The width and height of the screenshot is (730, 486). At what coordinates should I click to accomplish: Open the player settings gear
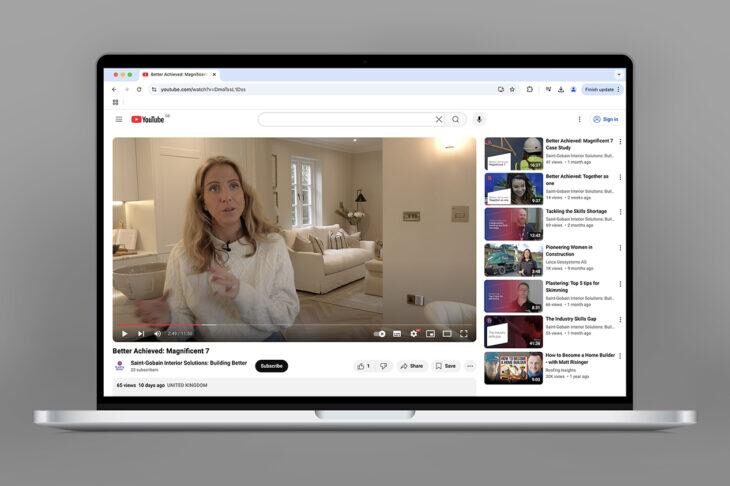click(x=414, y=334)
